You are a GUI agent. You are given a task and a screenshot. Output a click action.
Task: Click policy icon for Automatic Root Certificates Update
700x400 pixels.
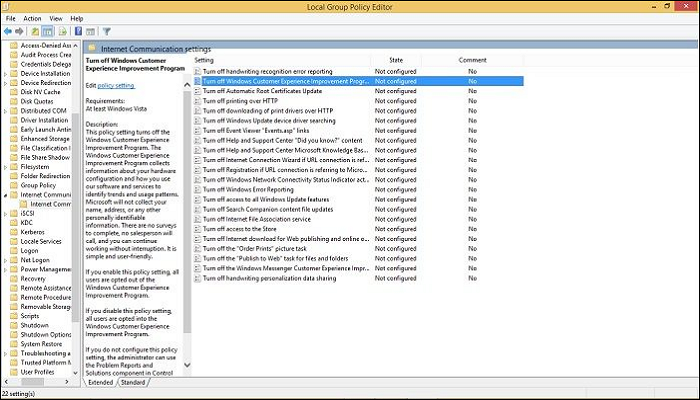[x=198, y=91]
